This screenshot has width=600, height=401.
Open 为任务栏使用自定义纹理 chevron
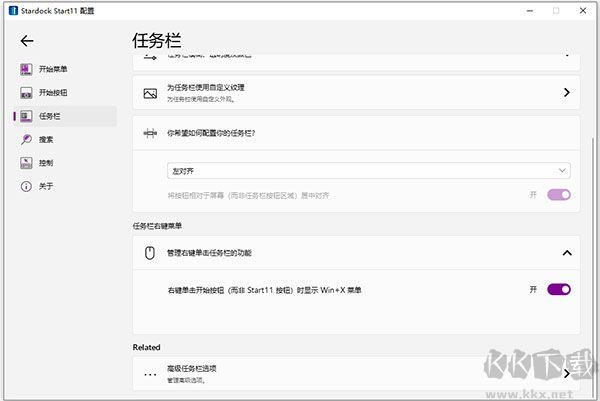coord(567,92)
